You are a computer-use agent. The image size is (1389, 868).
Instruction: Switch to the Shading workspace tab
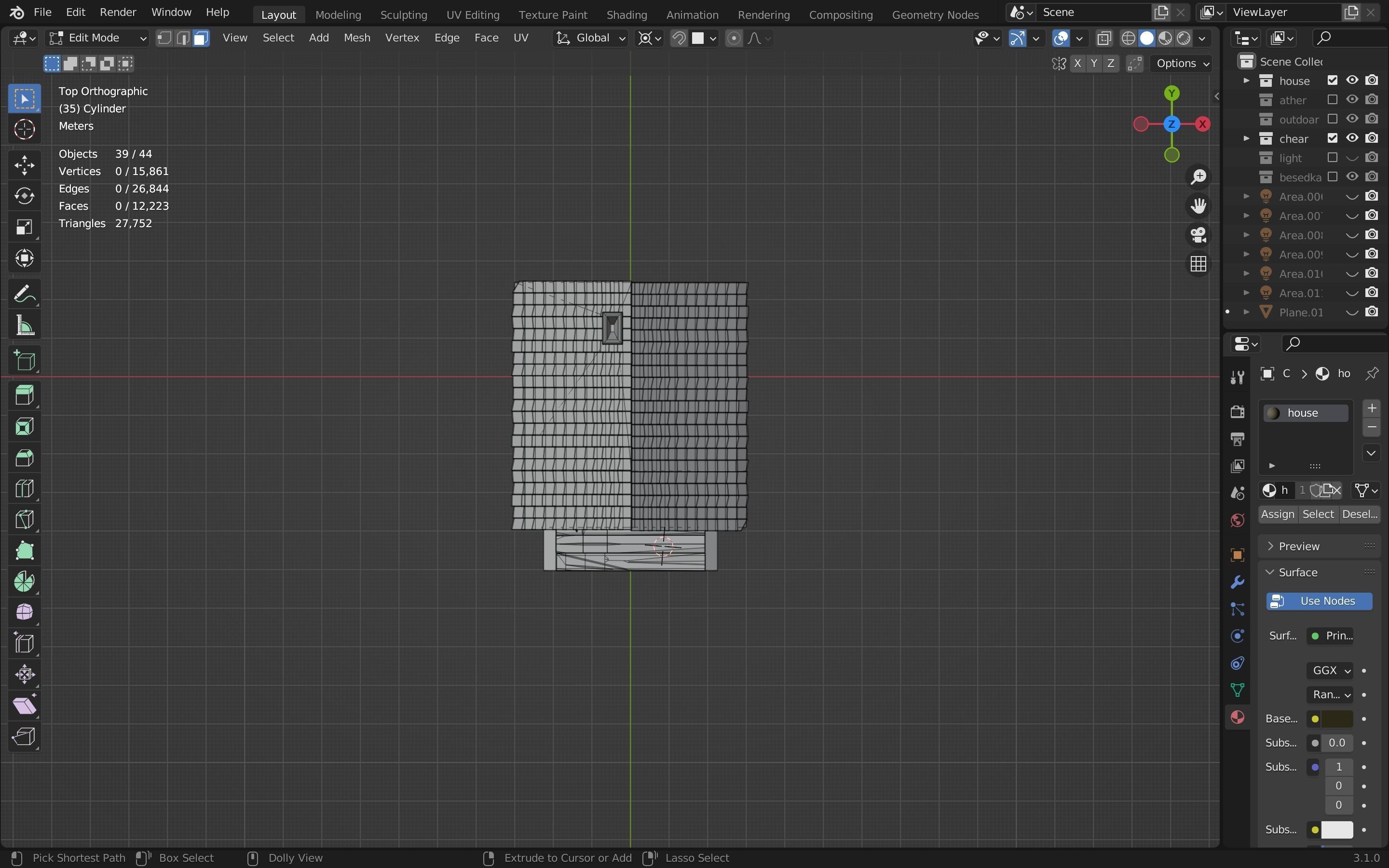point(626,14)
